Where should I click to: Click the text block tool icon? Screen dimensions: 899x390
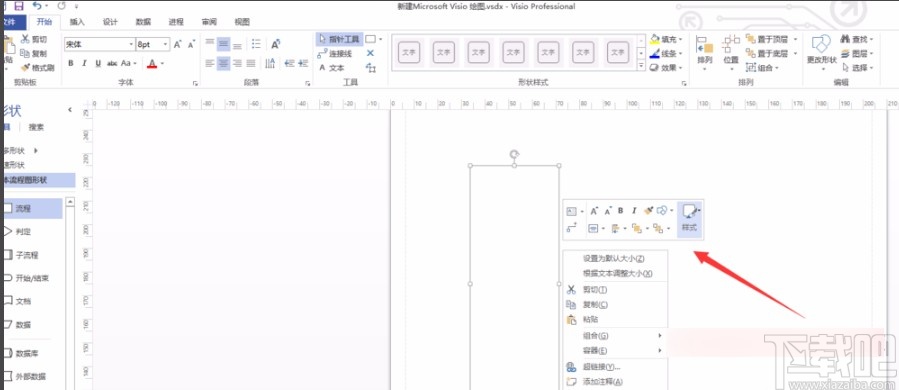(x=370, y=68)
